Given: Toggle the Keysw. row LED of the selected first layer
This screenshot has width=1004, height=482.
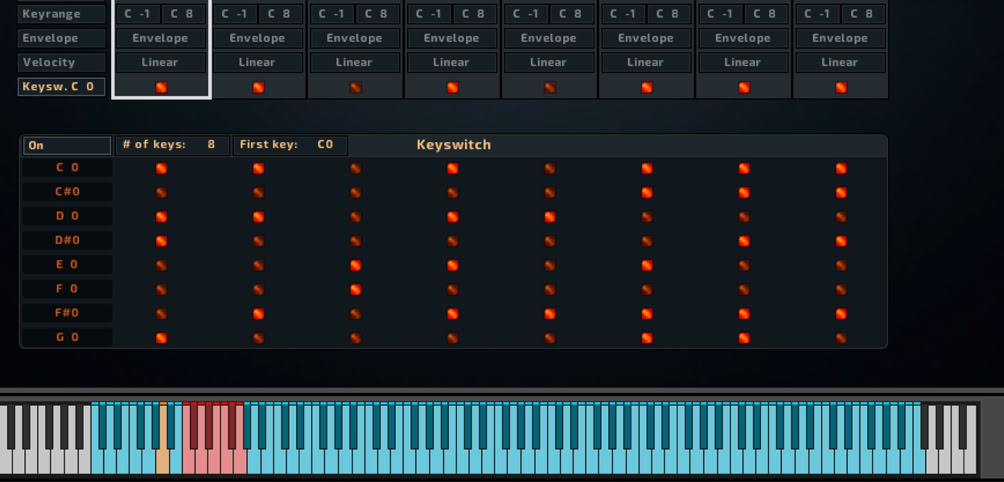Looking at the screenshot, I should pos(161,88).
